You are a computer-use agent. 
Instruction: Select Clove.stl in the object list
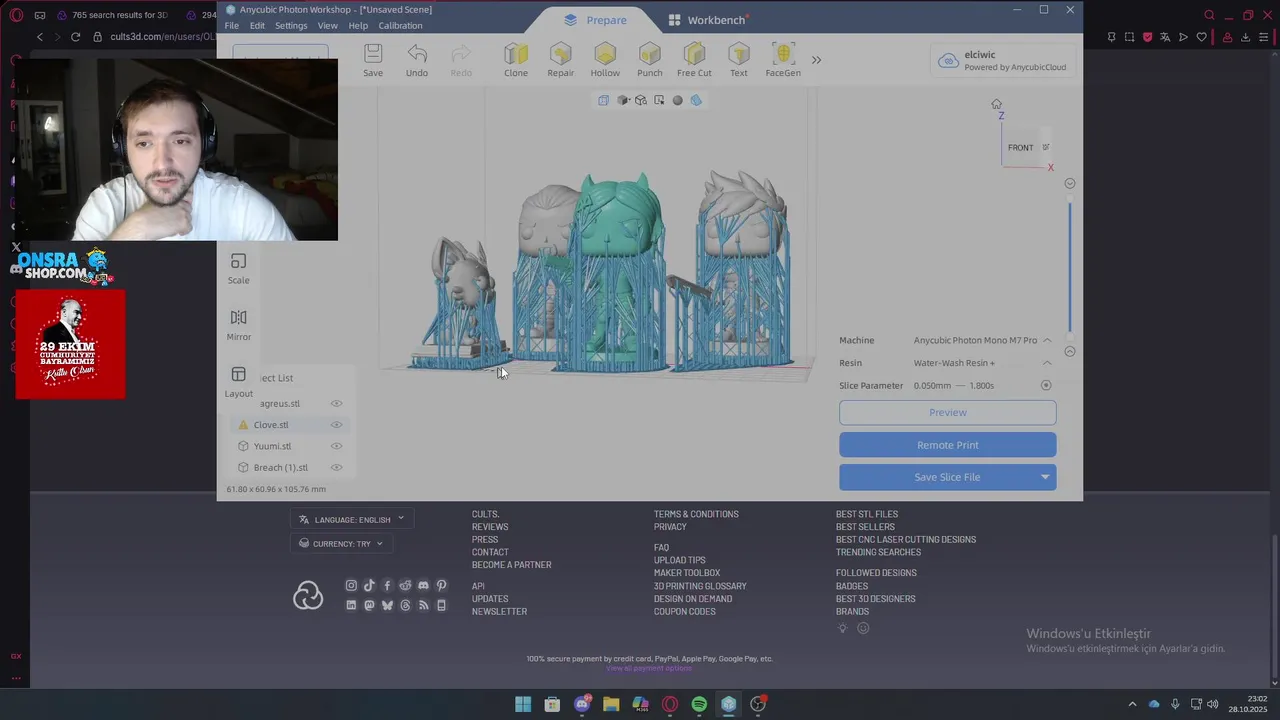click(271, 425)
